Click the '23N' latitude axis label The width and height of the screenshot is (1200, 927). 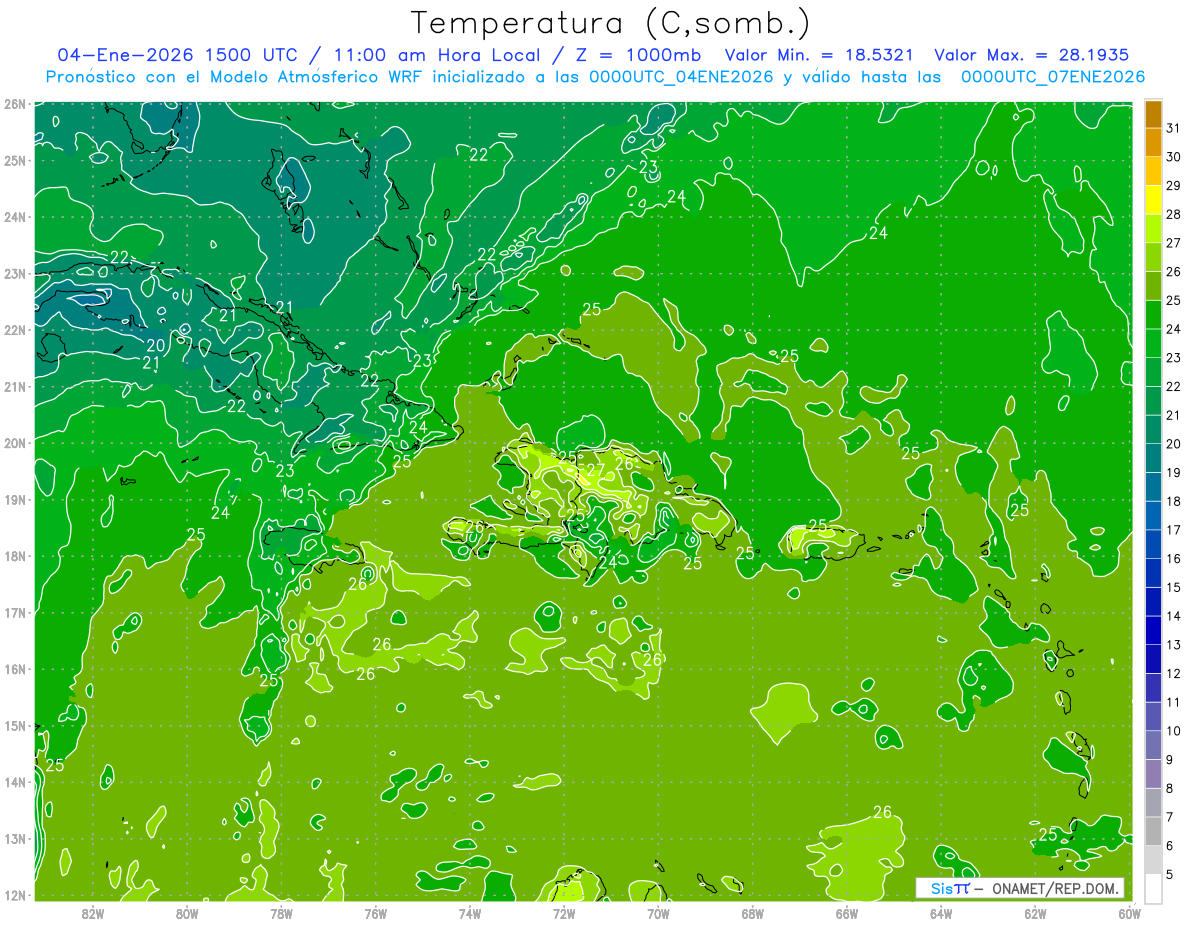pyautogui.click(x=14, y=273)
